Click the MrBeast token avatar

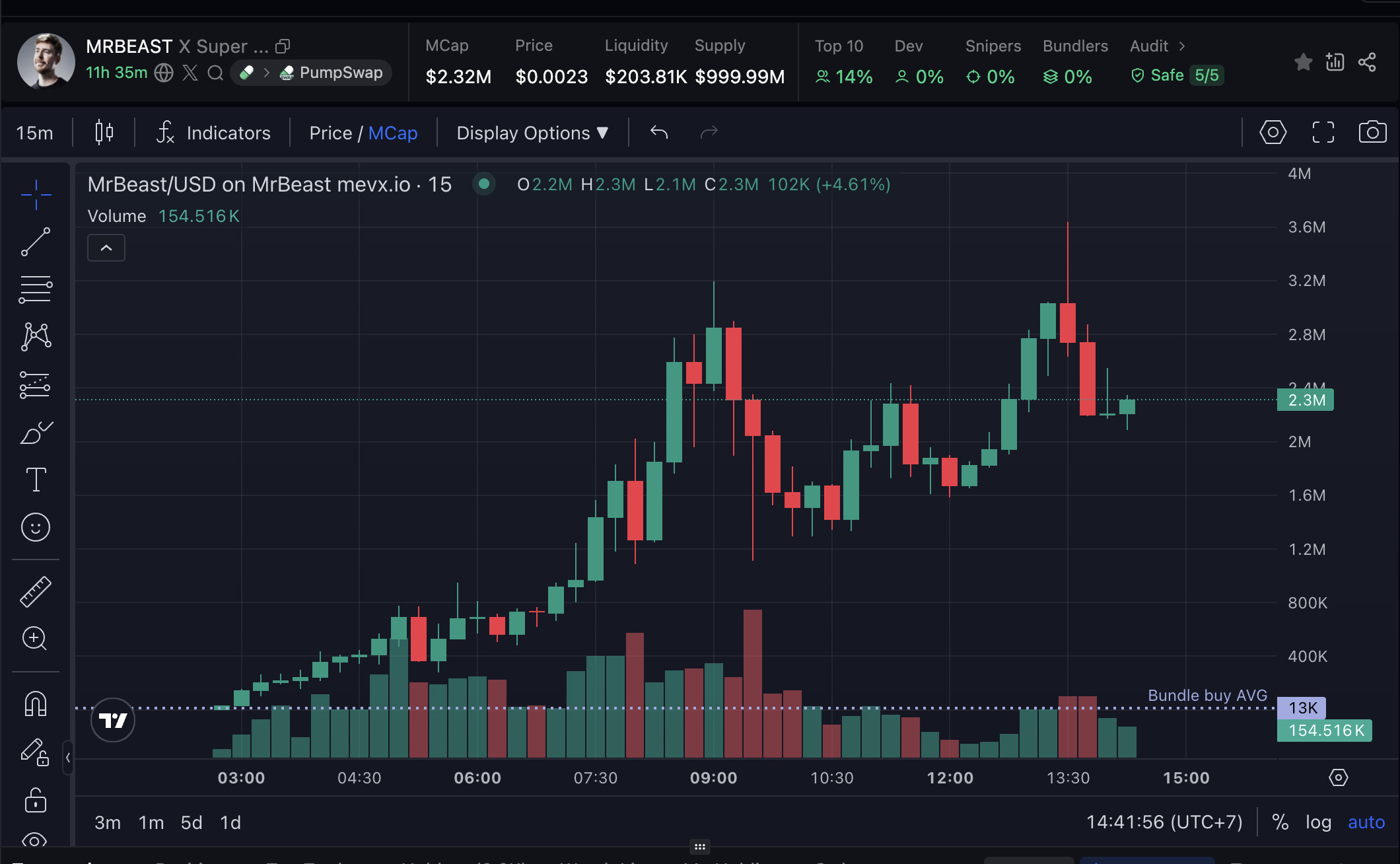tap(46, 61)
